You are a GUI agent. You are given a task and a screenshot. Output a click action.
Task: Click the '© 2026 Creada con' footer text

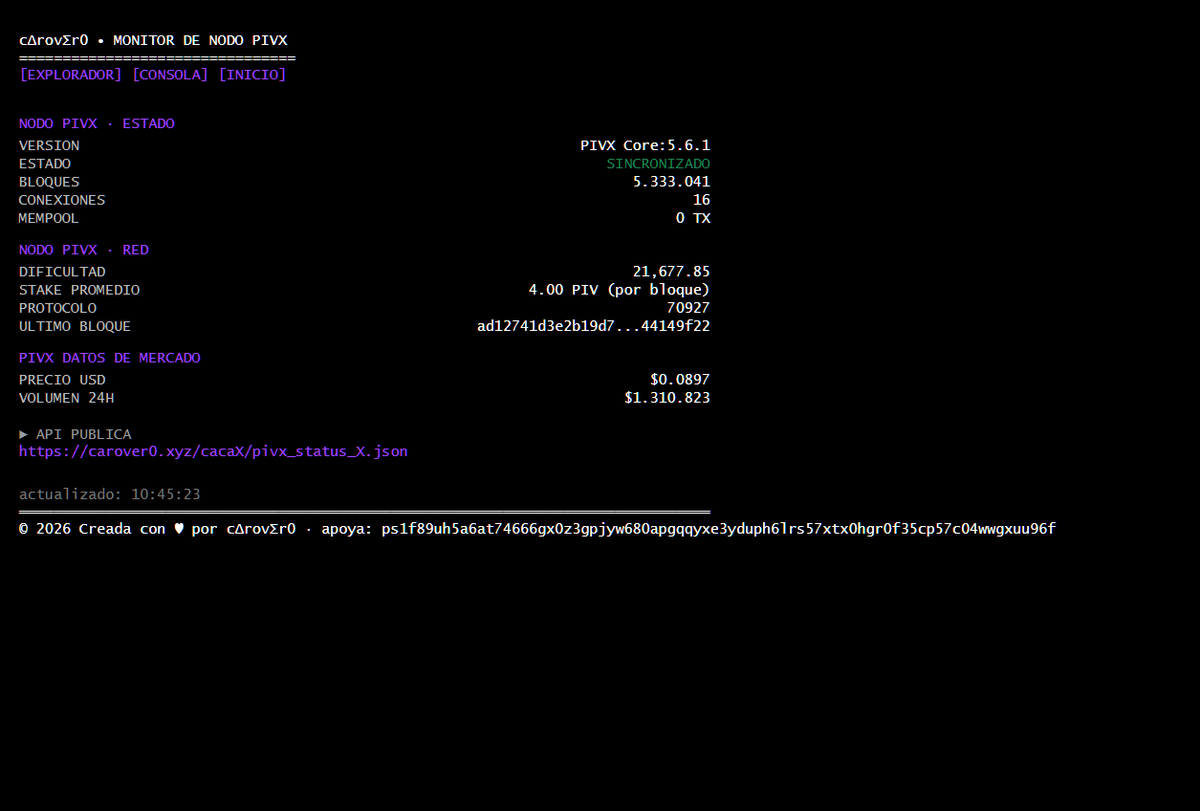pos(92,529)
